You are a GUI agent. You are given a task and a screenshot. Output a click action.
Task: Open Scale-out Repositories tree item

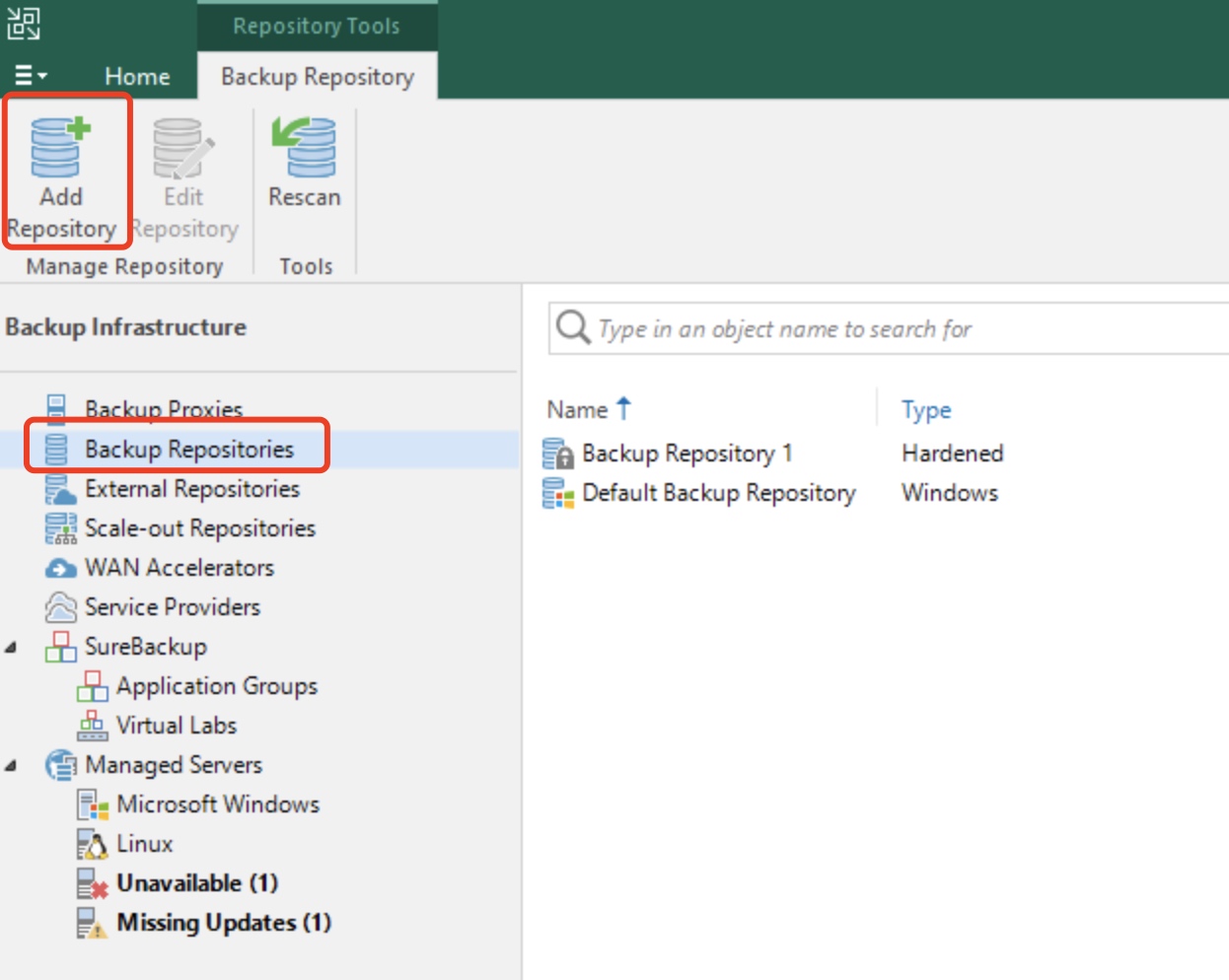click(x=200, y=527)
